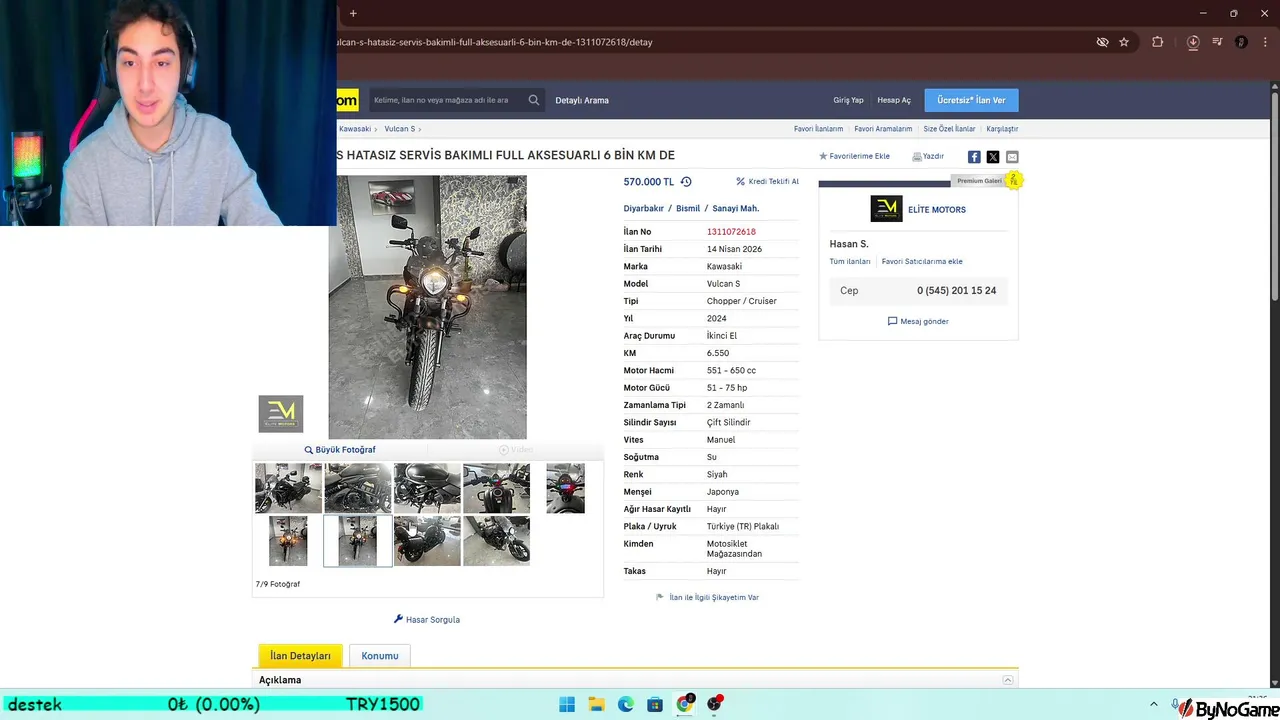Click Yazdır print link
Viewport: 1280px width, 720px height.
click(928, 157)
